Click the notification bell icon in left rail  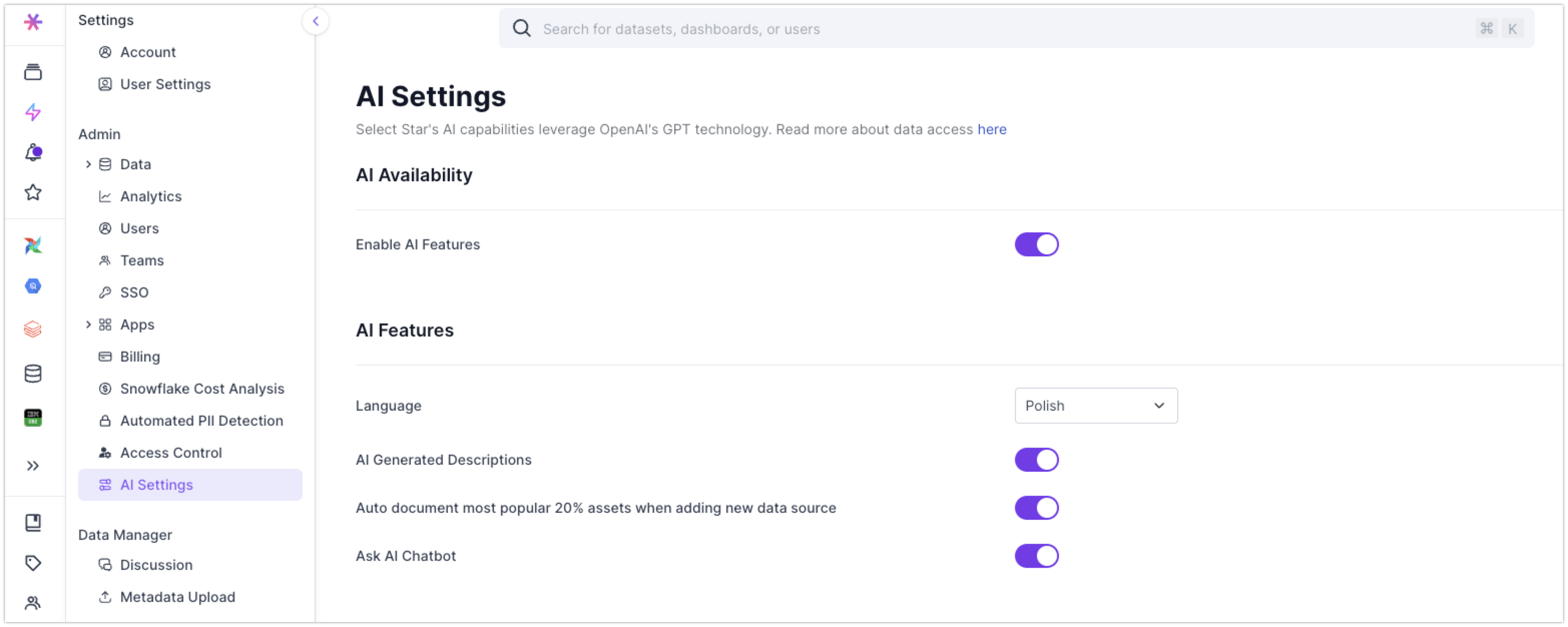tap(34, 152)
